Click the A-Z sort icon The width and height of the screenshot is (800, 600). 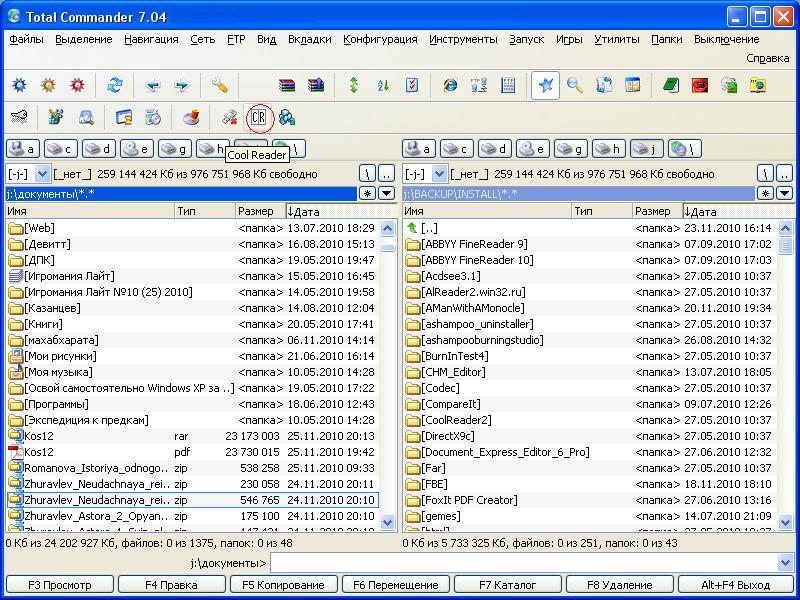click(x=383, y=85)
